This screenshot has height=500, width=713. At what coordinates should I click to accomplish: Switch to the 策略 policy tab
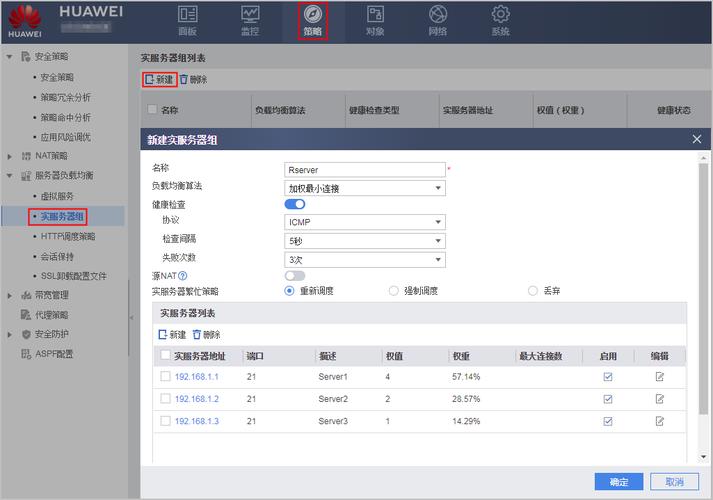coord(313,21)
